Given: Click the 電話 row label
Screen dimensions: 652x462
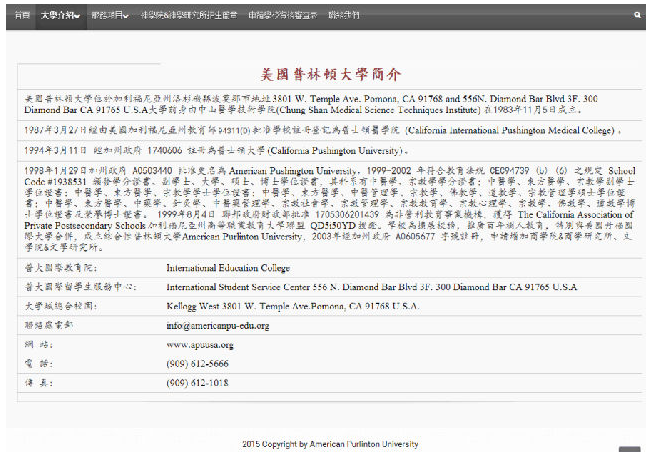Looking at the screenshot, I should tap(39, 363).
